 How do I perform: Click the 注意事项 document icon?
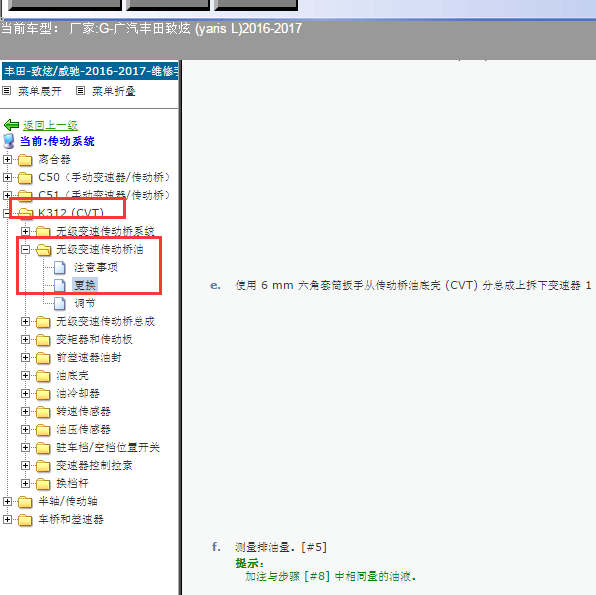point(60,268)
